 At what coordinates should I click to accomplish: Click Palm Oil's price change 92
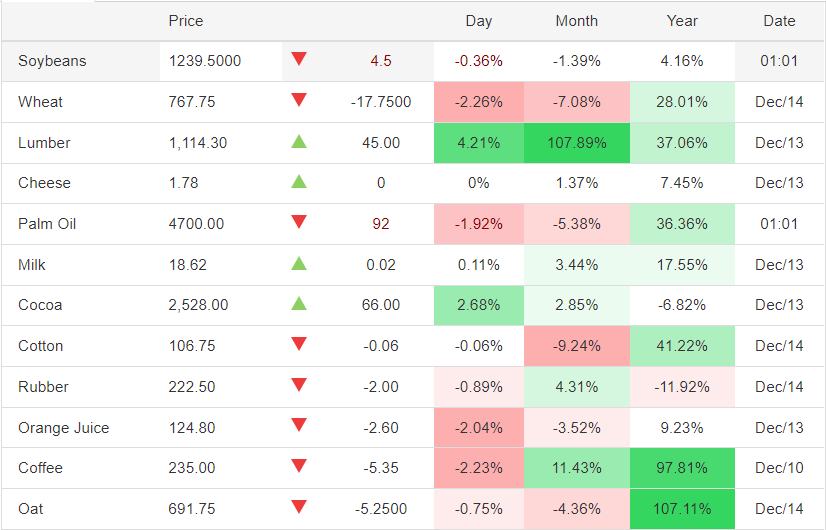click(381, 224)
